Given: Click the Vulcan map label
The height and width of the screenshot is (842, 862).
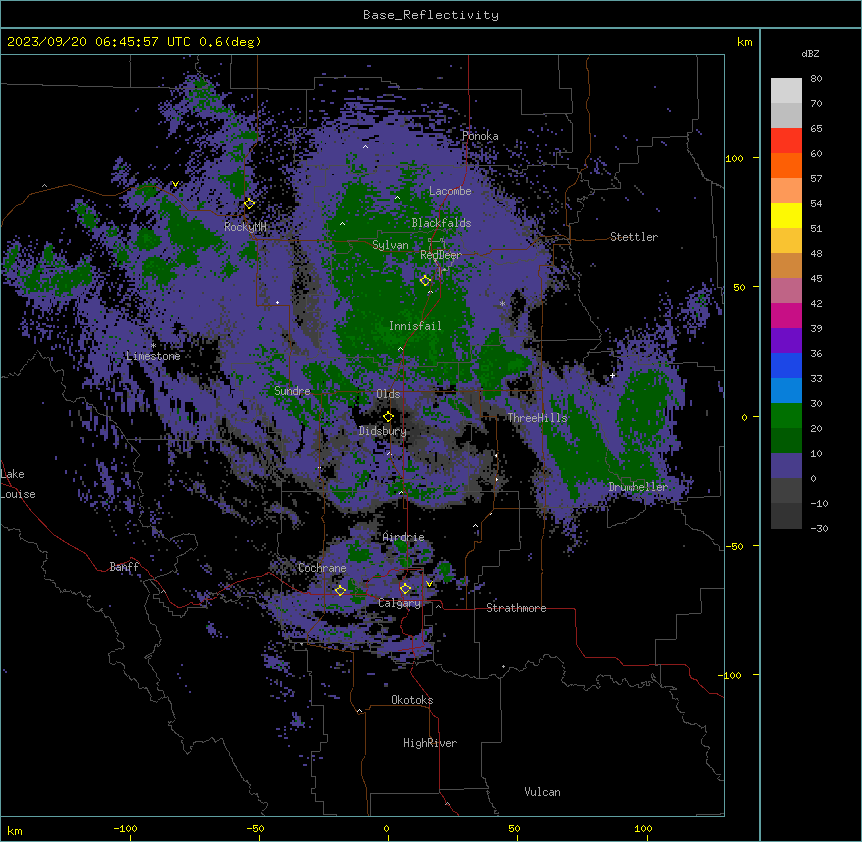Looking at the screenshot, I should pyautogui.click(x=543, y=792).
